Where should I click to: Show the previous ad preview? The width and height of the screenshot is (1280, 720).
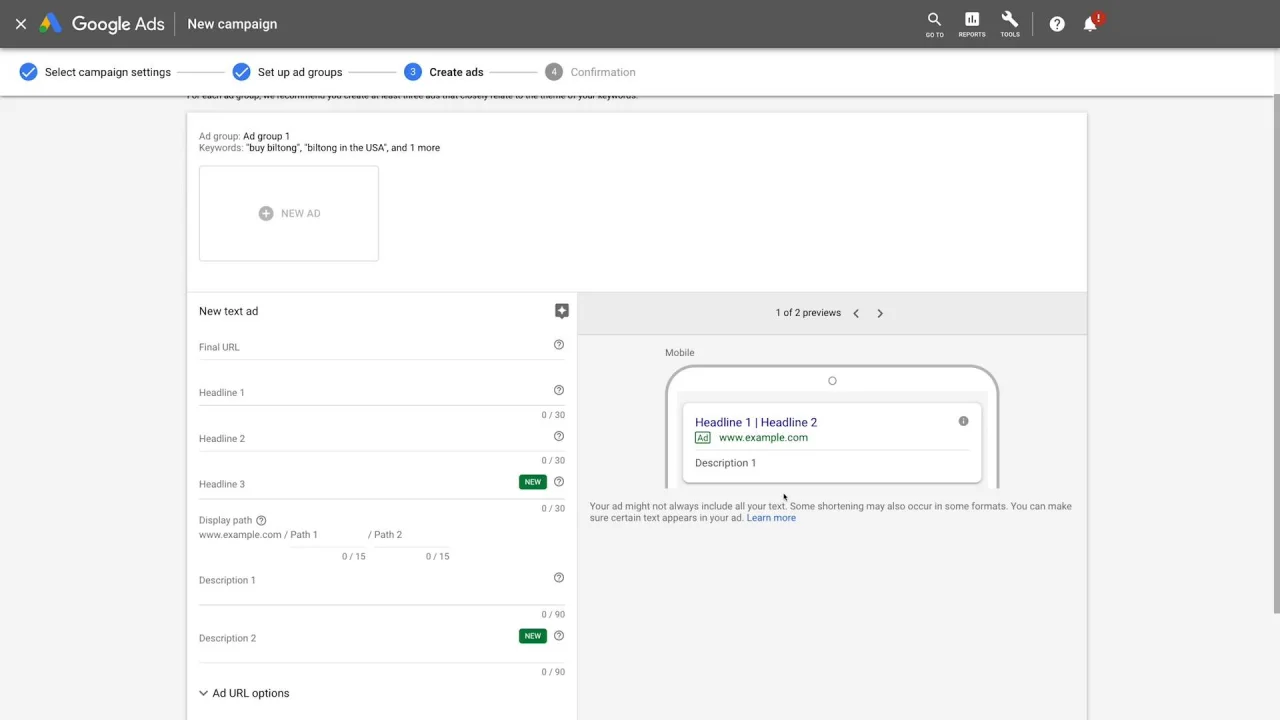pos(856,313)
